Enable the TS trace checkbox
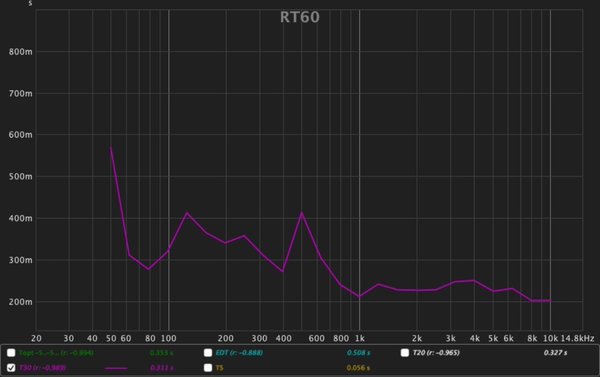Image resolution: width=600 pixels, height=377 pixels. [208, 368]
